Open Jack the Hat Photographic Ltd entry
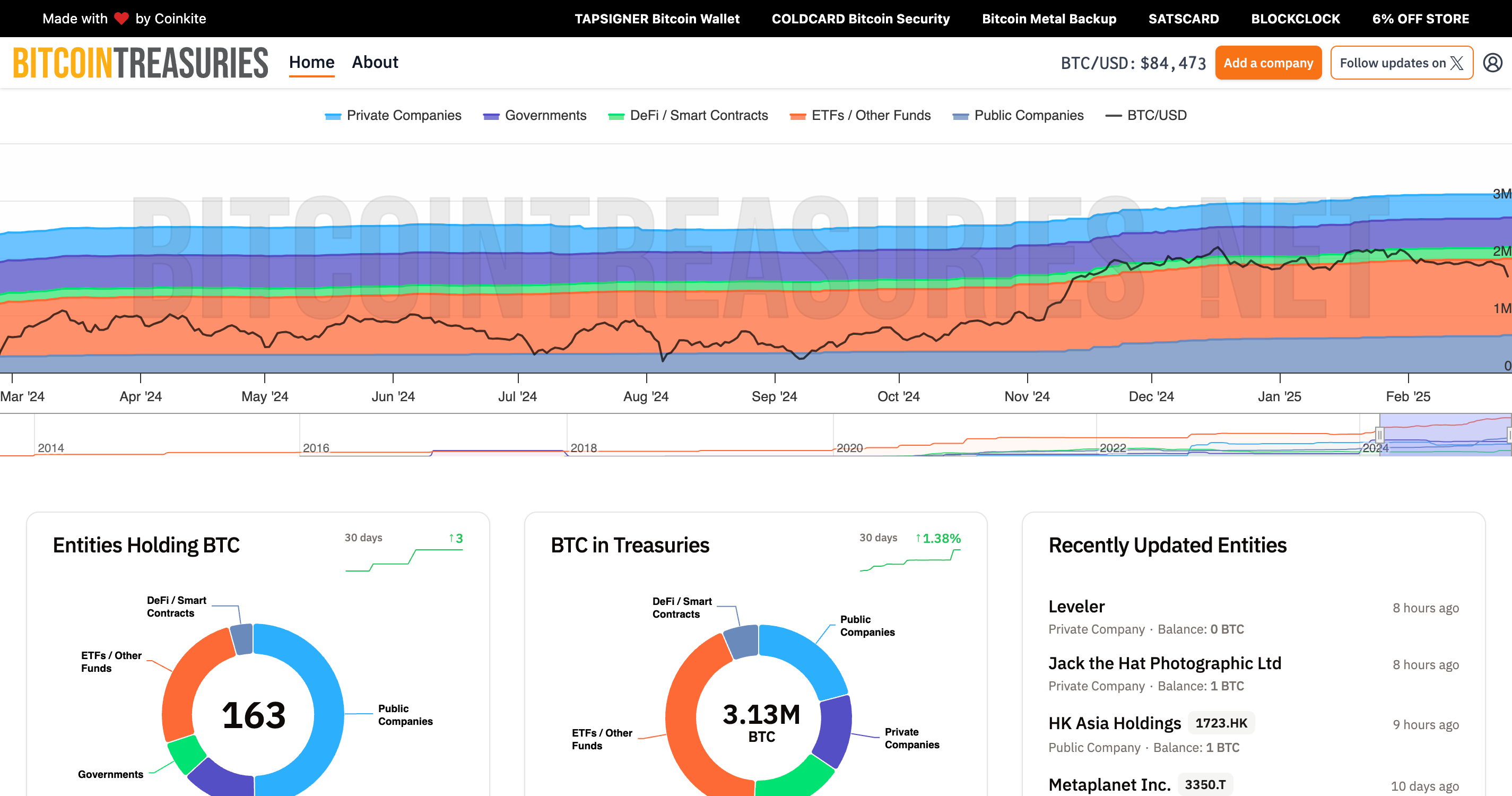This screenshot has width=1512, height=796. pyautogui.click(x=1253, y=674)
